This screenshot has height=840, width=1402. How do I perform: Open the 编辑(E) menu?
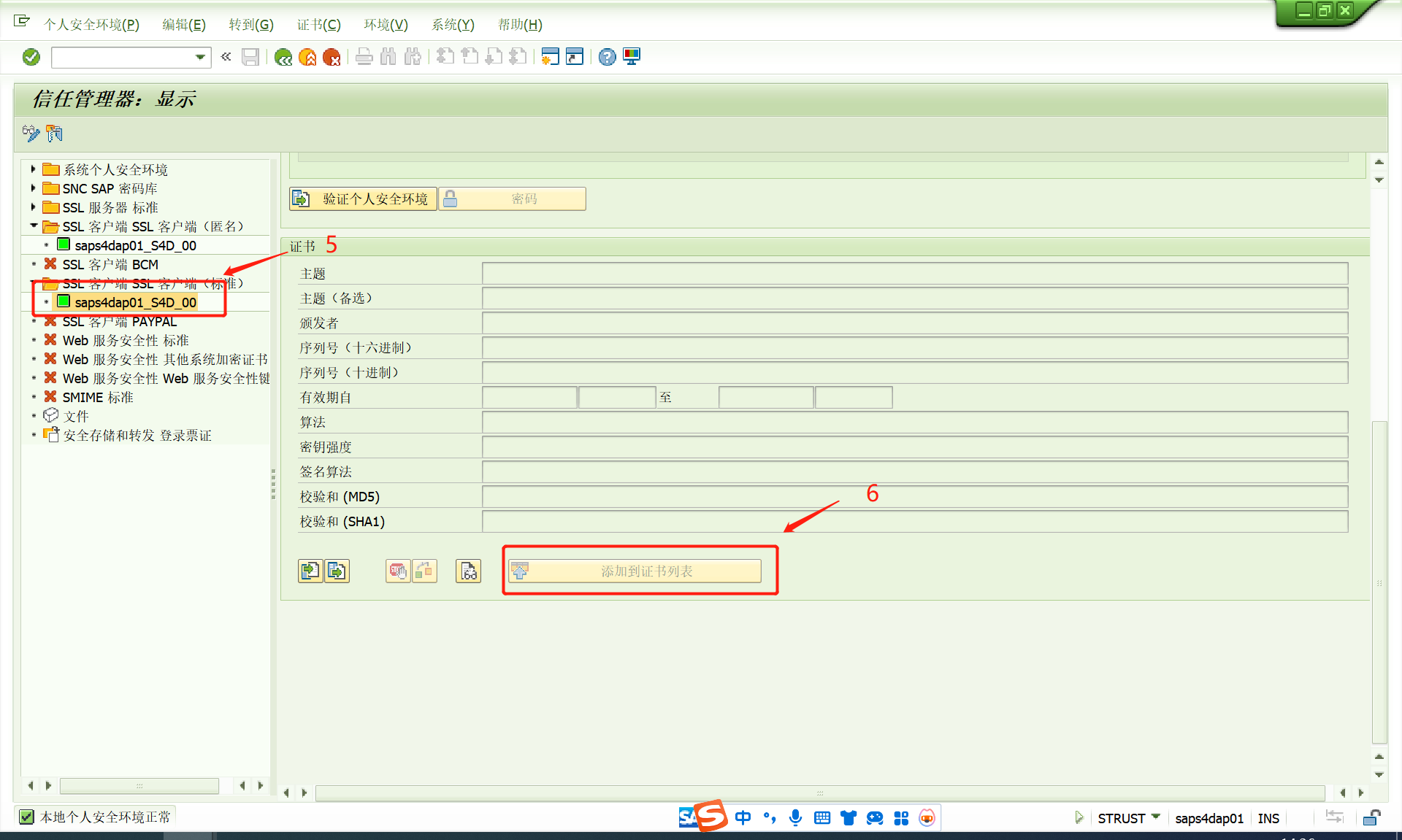(184, 25)
